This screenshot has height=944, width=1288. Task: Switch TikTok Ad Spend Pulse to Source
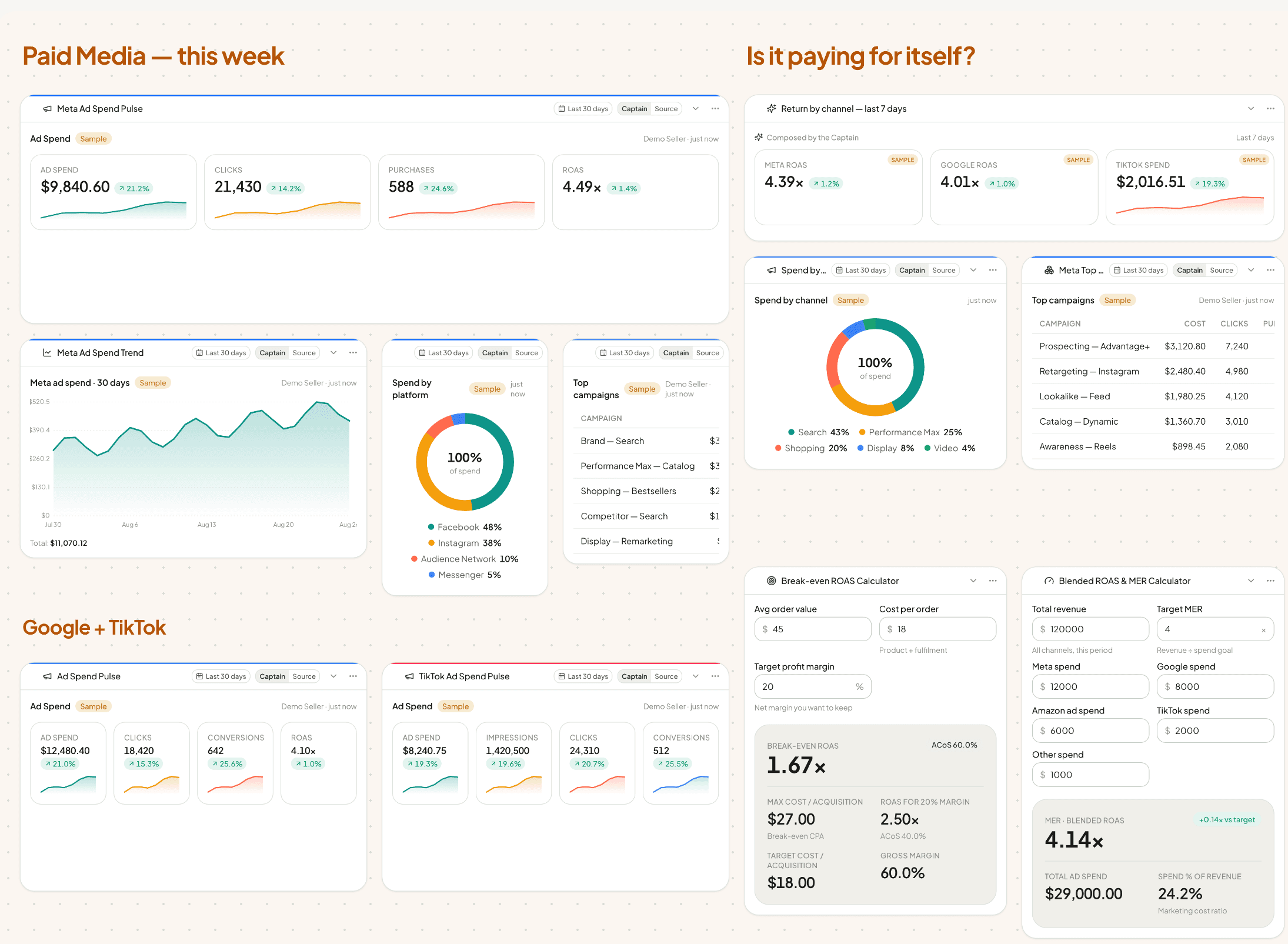point(666,676)
